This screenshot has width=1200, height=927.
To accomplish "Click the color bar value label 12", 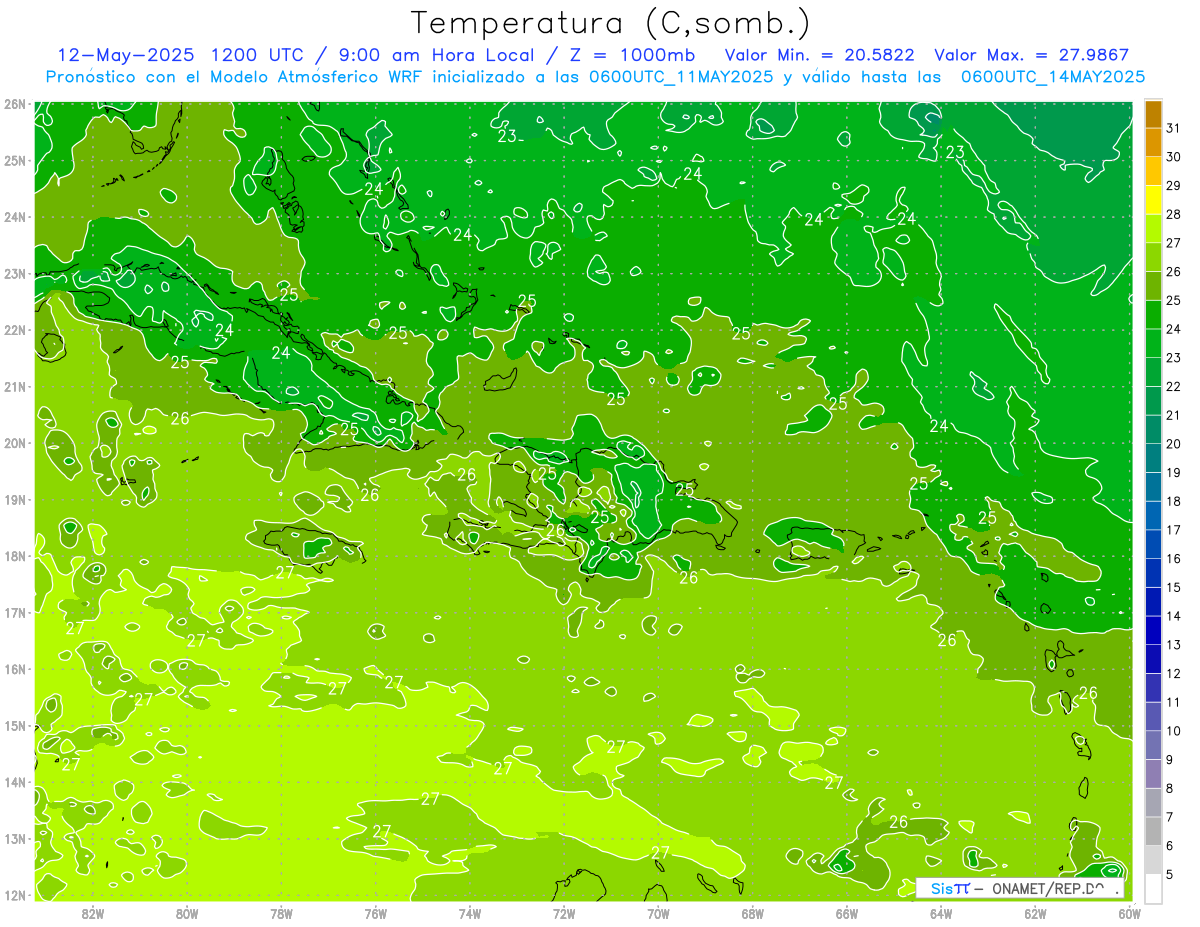I will coord(1173,673).
